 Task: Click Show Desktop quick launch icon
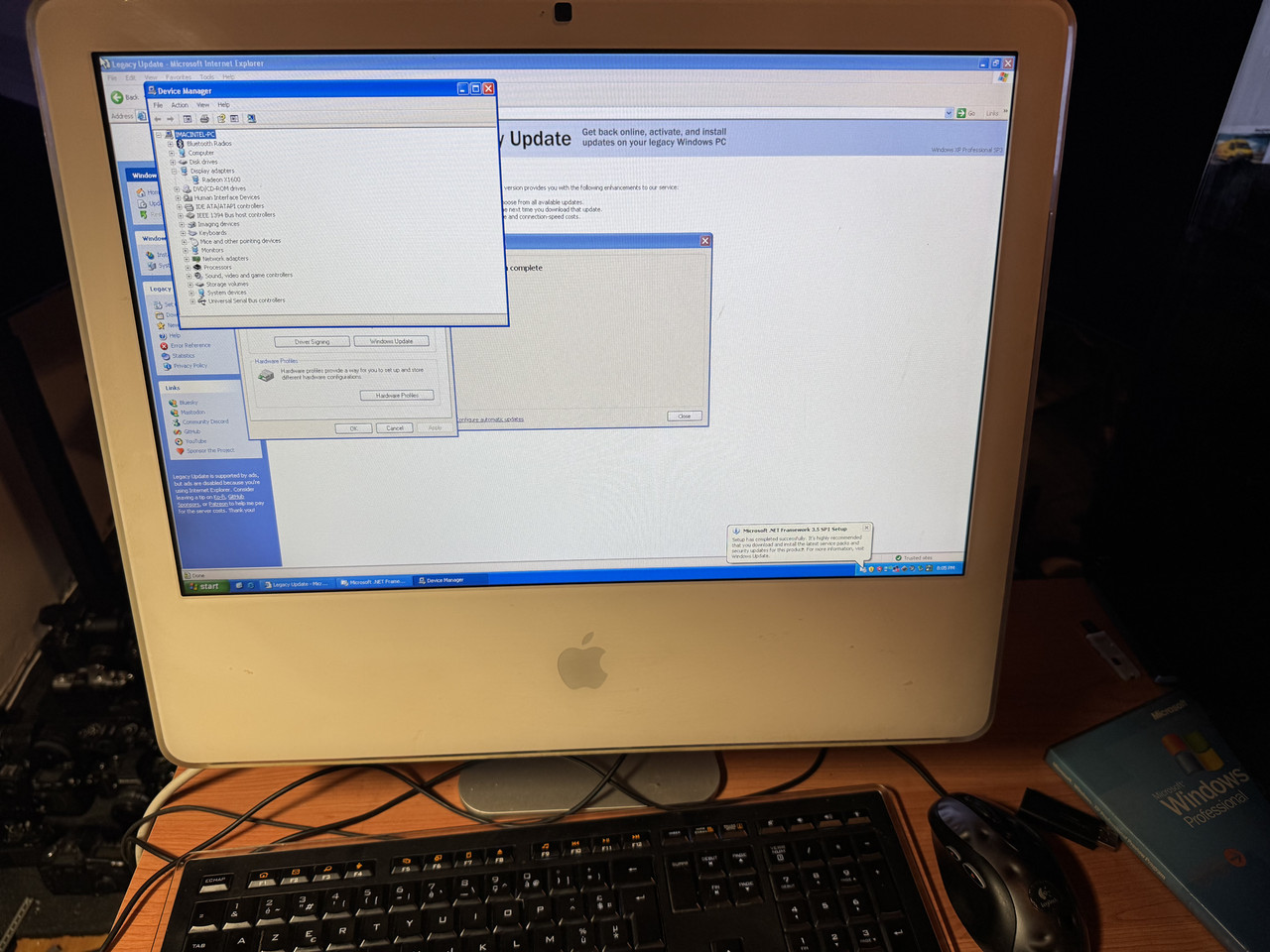tap(239, 585)
